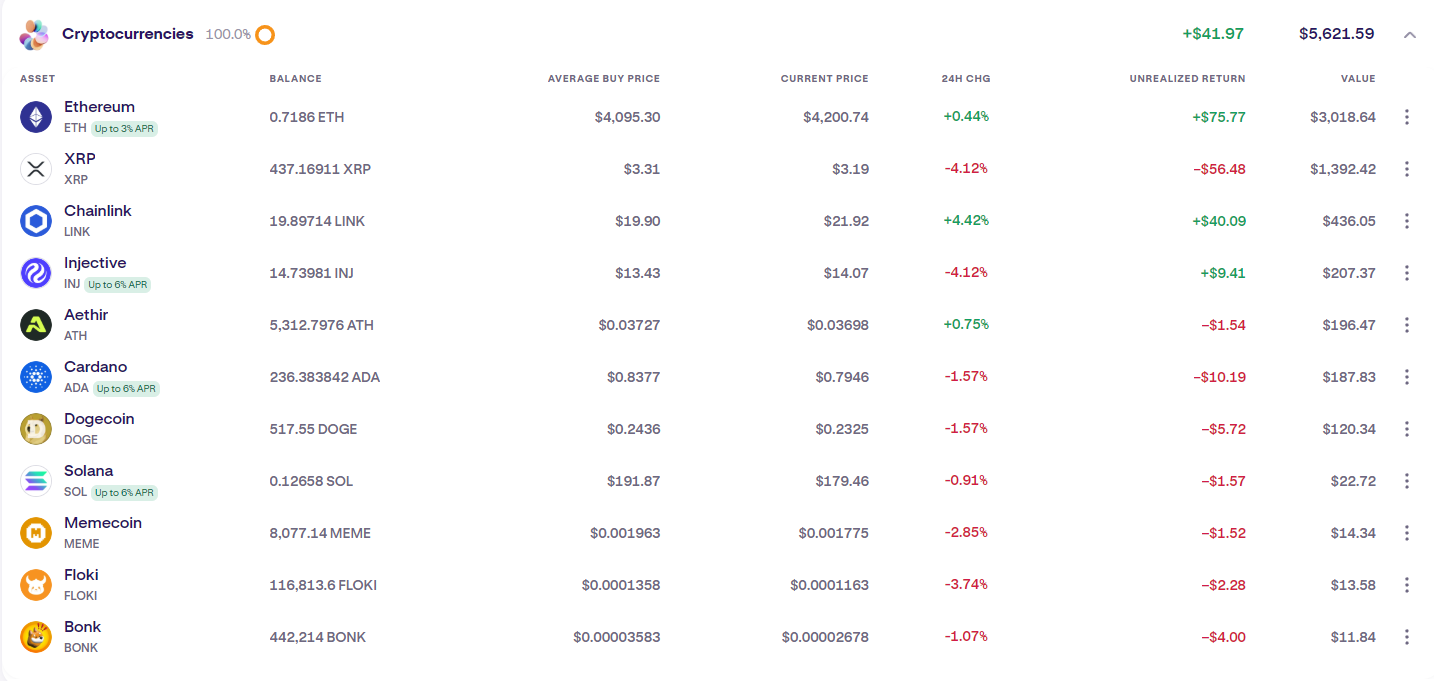Open the three-dot menu for Ethereum

(1407, 117)
